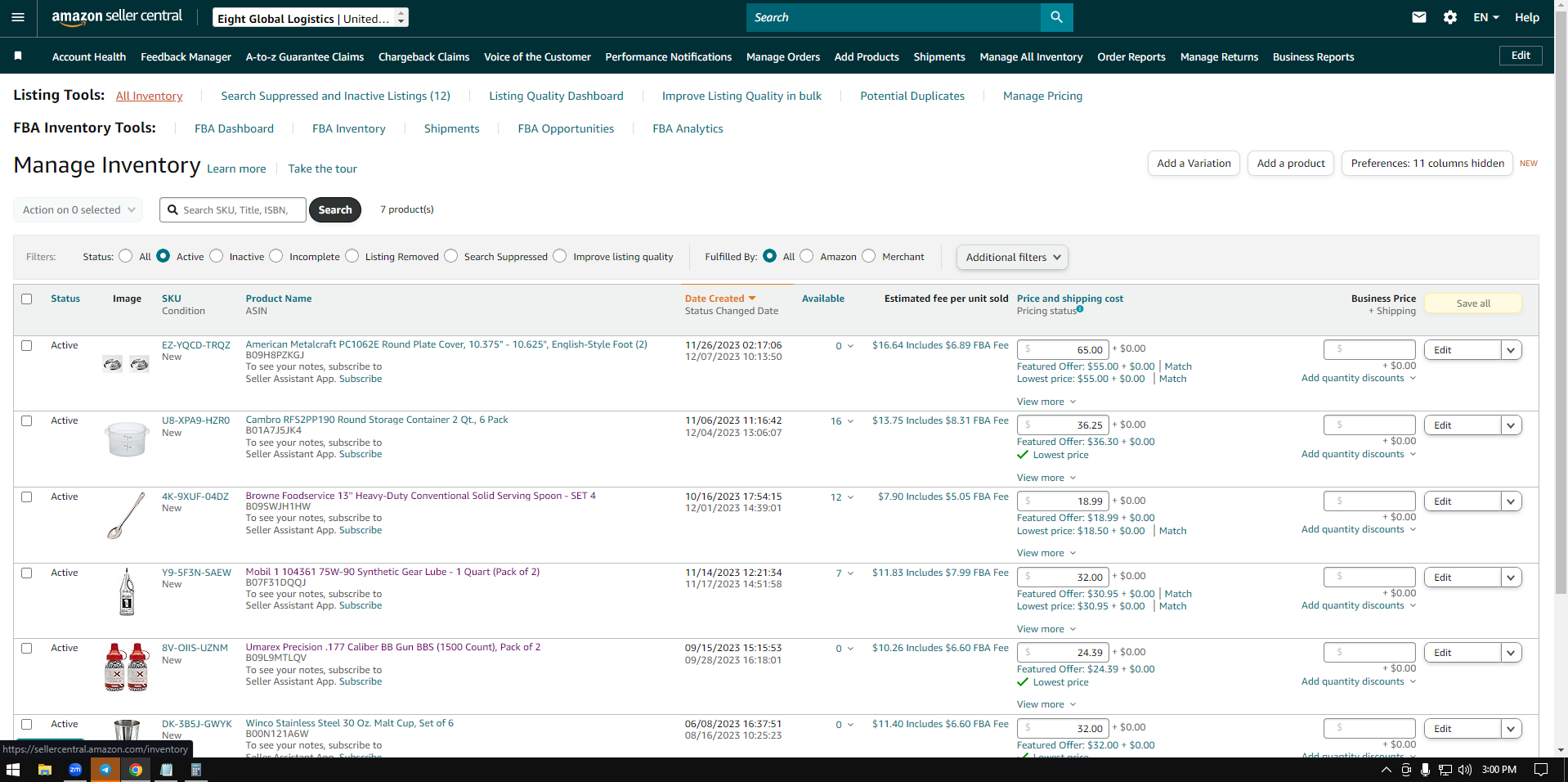Check the box for SKU 4K-9XUF-04DZ
1568x782 pixels.
coord(27,497)
